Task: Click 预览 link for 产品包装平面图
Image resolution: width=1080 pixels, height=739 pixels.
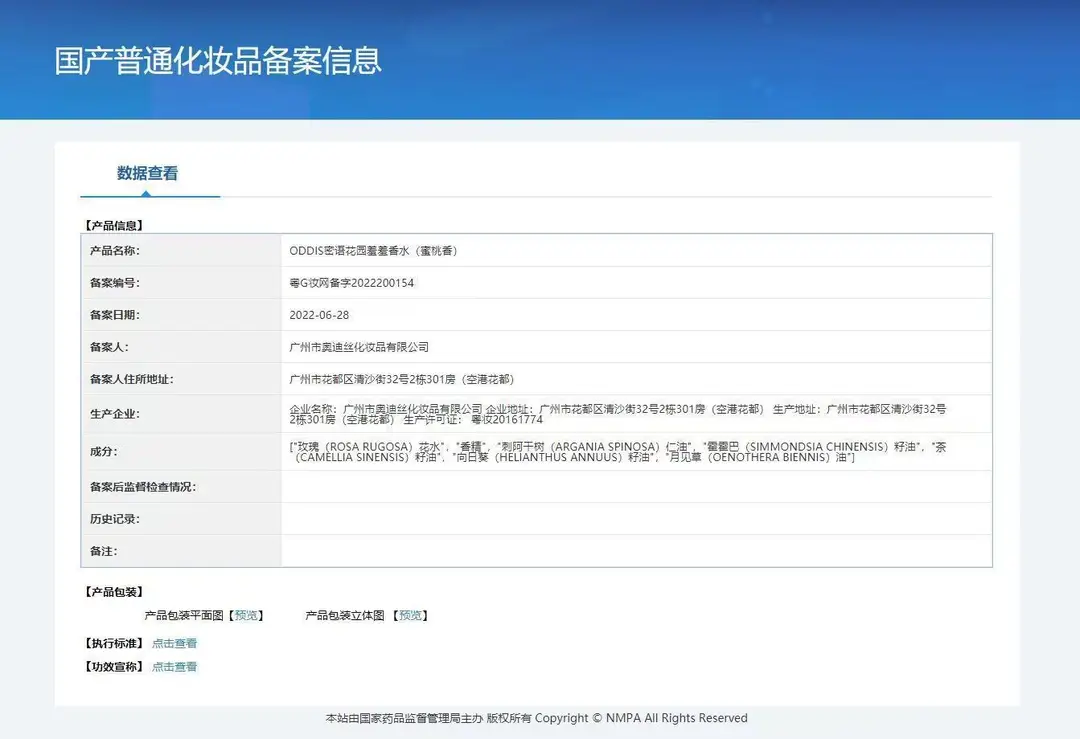Action: point(246,615)
